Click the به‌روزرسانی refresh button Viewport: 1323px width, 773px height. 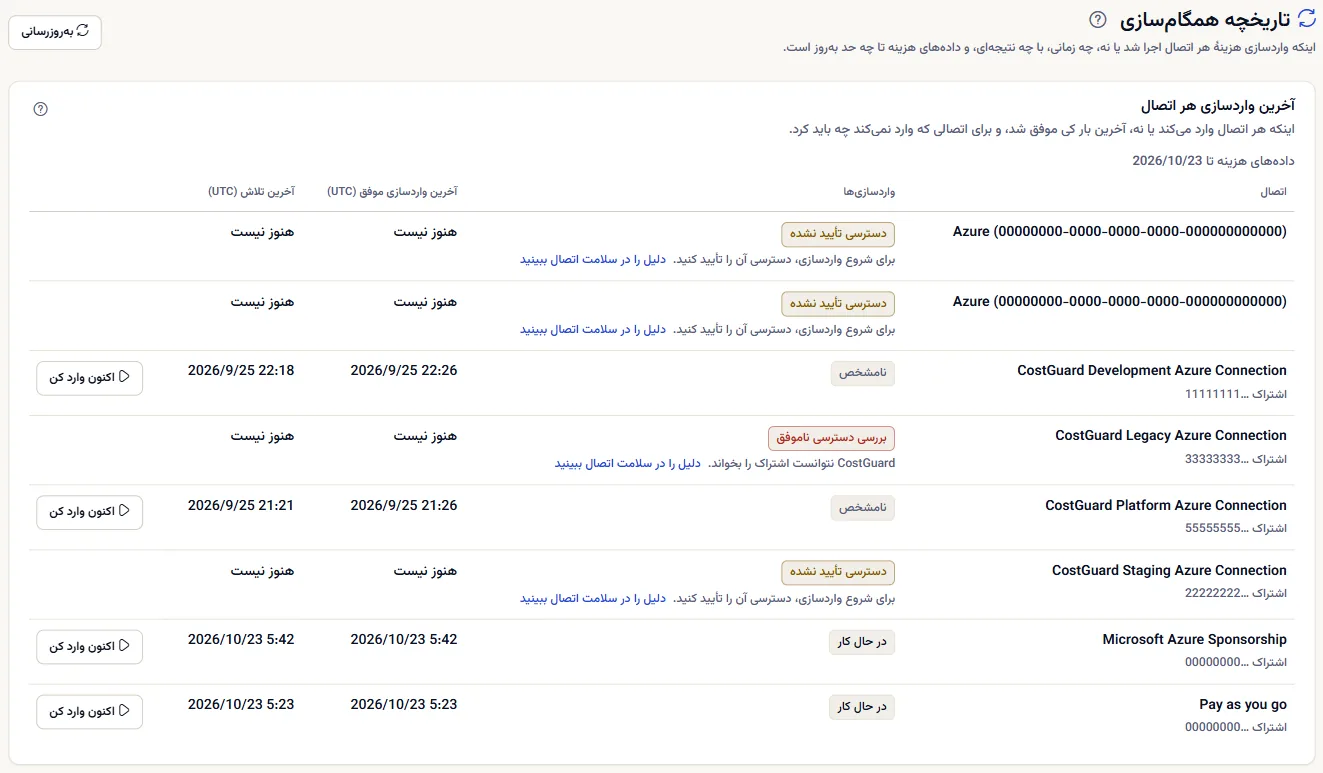[55, 32]
